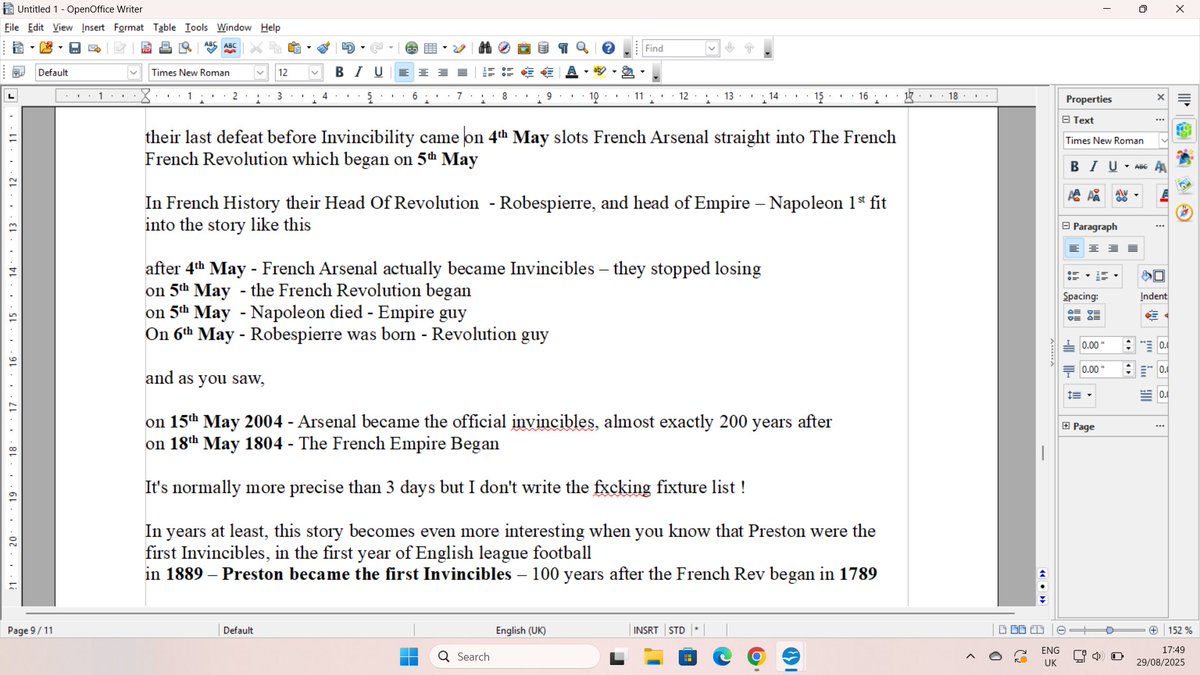
Task: Open sidebar font name dropdown
Action: pyautogui.click(x=1163, y=141)
